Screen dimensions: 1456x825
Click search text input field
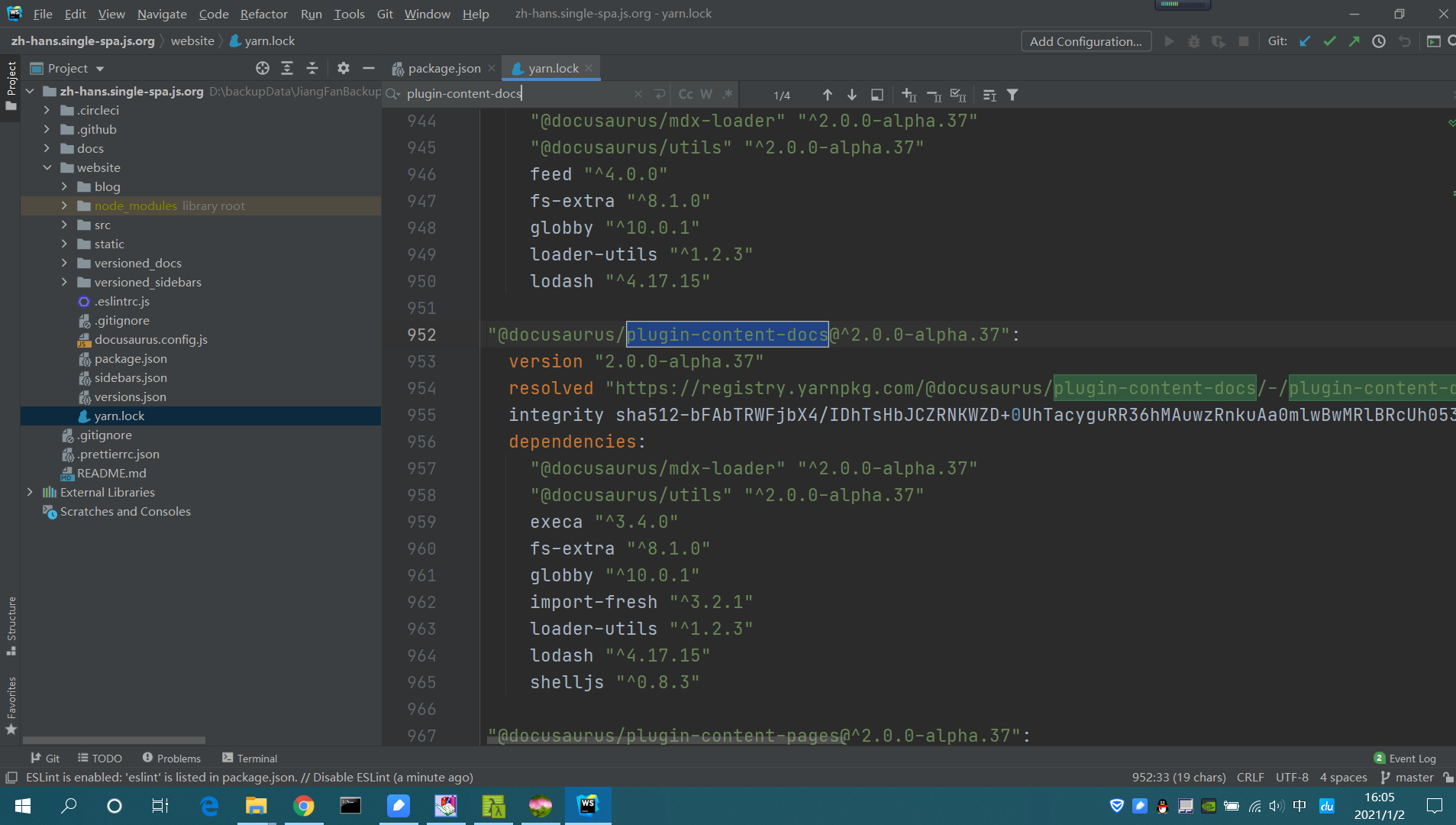tap(519, 93)
